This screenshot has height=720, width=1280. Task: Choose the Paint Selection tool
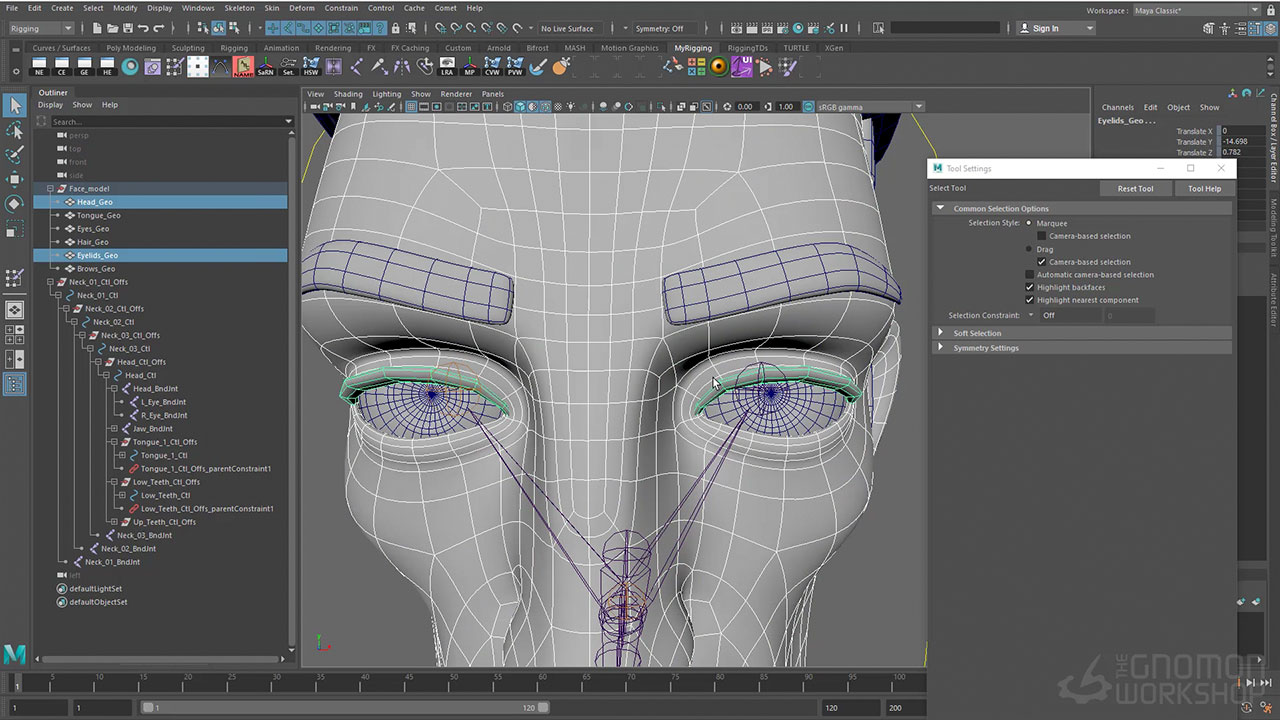[14, 155]
